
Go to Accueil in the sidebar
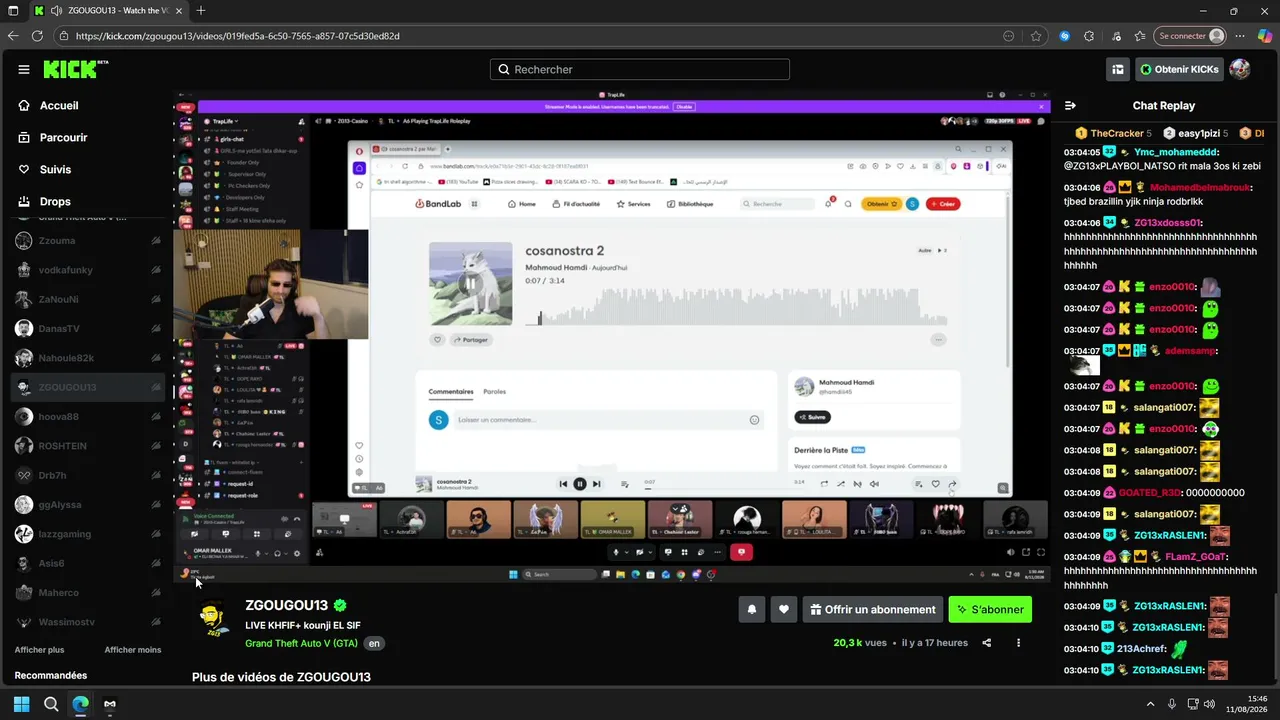click(x=59, y=106)
